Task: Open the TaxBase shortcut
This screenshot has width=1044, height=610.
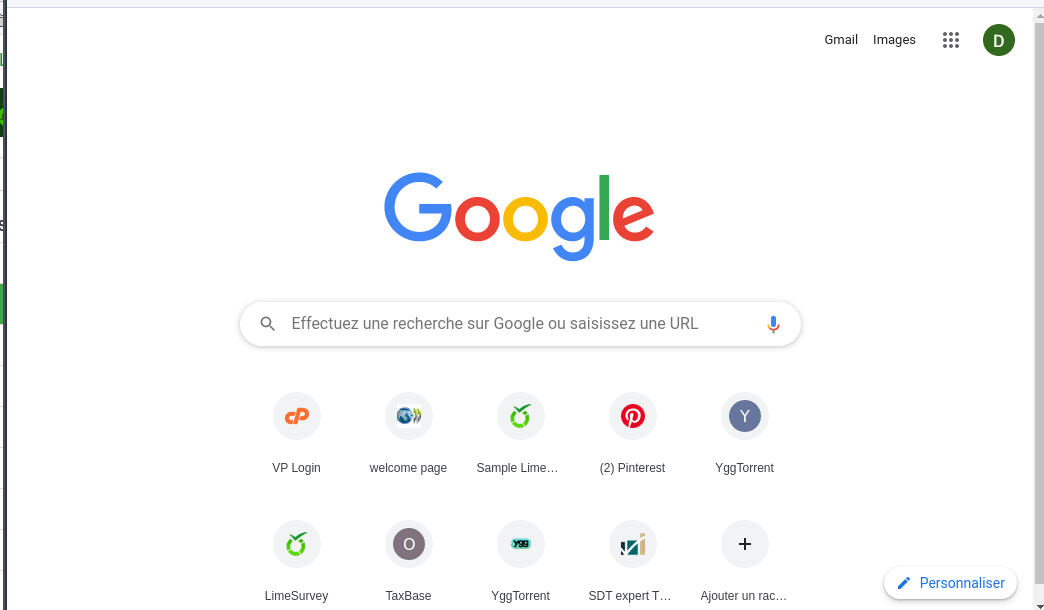Action: [x=409, y=544]
